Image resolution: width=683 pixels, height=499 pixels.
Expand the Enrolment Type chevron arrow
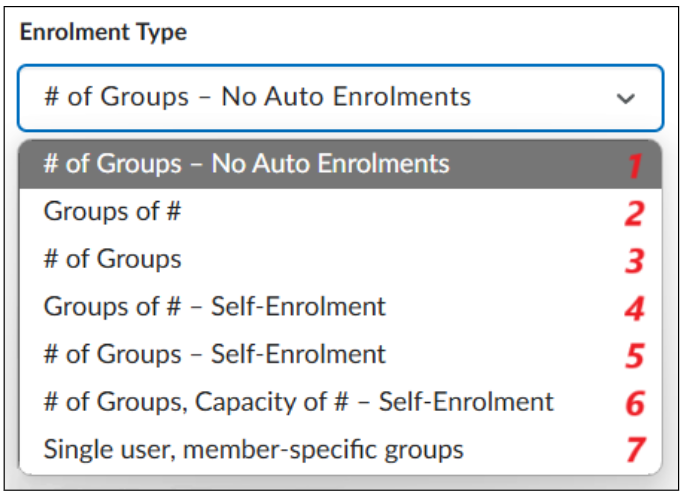tap(626, 99)
